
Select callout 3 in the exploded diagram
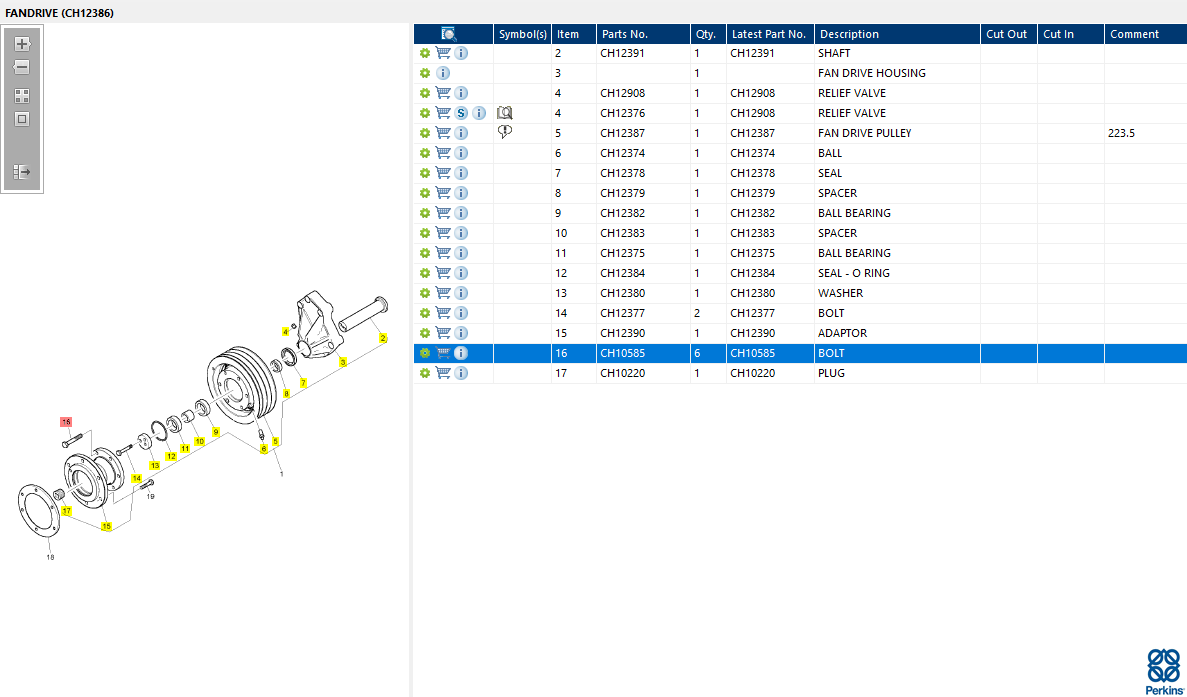(x=343, y=363)
